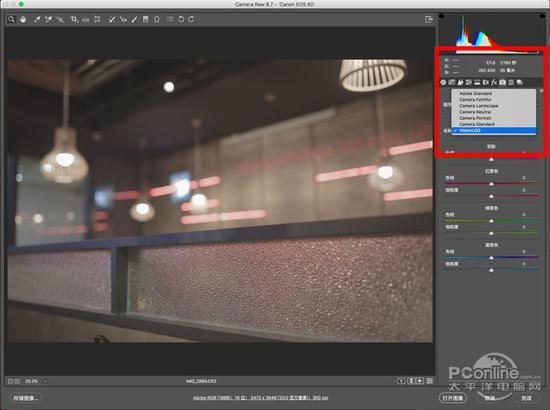The image size is (550, 410).
Task: Select the Straighten tool
Action: coord(86,20)
